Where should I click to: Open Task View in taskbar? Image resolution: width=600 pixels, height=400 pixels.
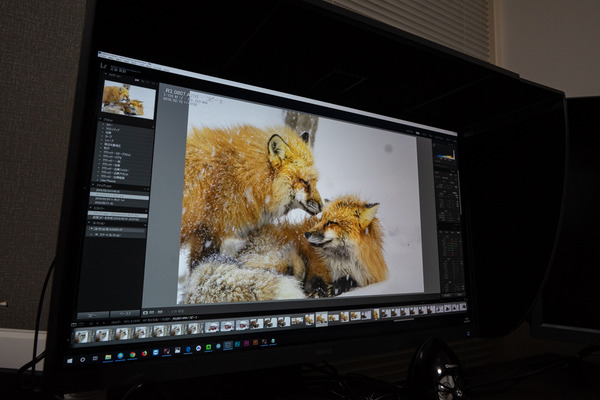click(x=95, y=358)
